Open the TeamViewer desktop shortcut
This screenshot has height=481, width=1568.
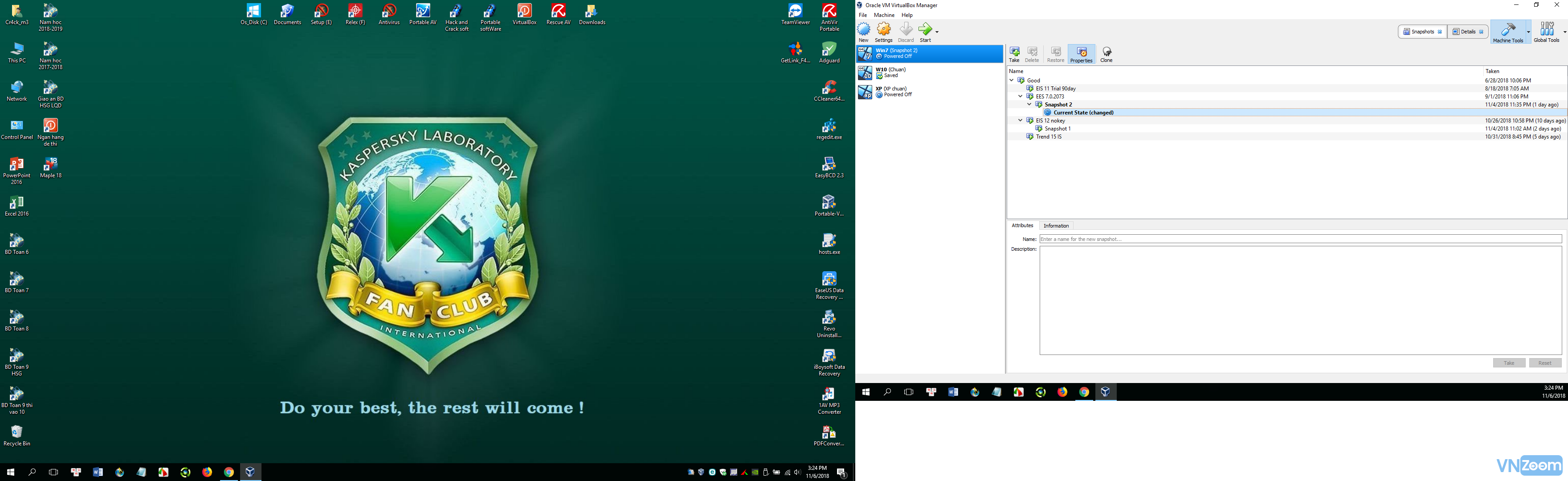pyautogui.click(x=796, y=15)
